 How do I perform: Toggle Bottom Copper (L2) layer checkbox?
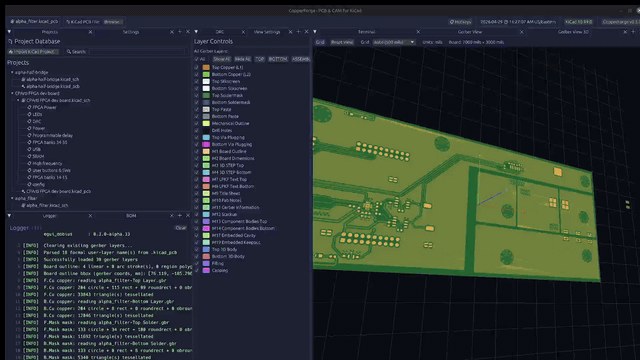click(x=197, y=74)
